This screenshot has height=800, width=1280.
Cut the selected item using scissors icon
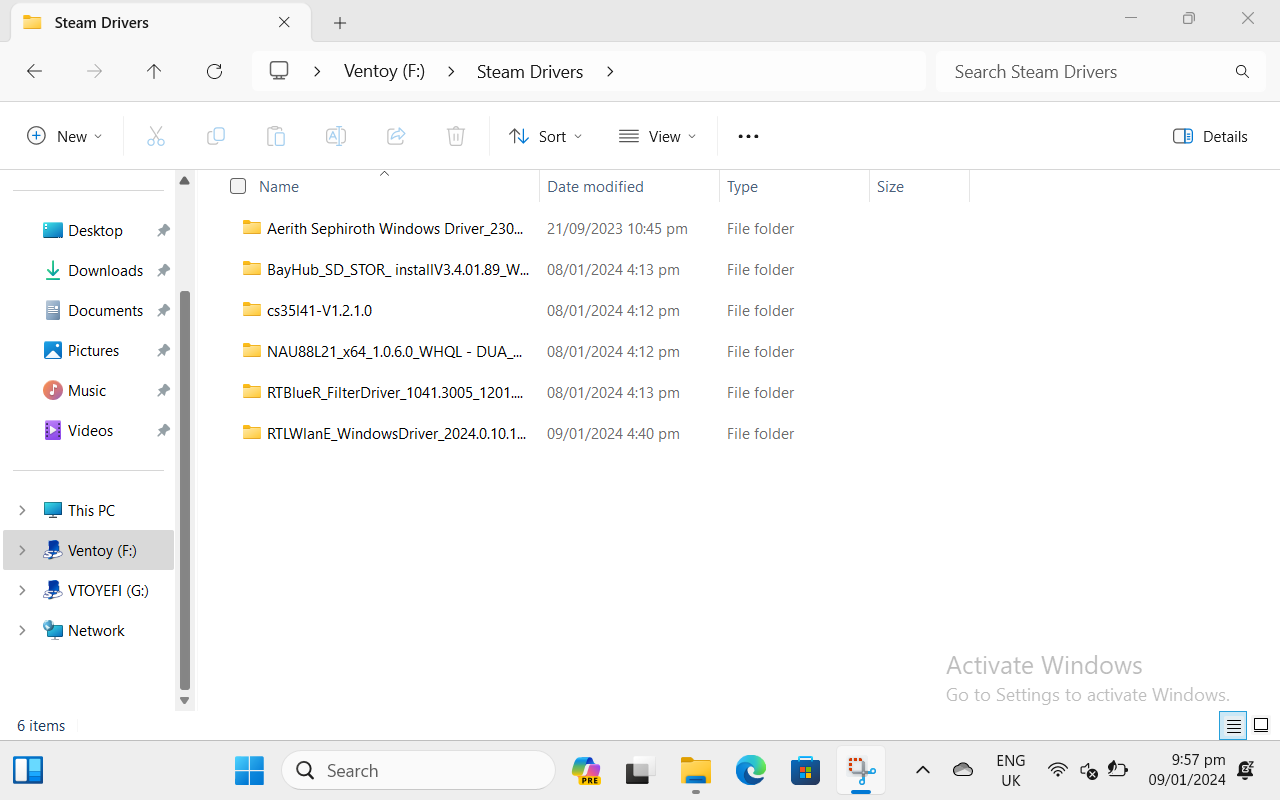[156, 135]
